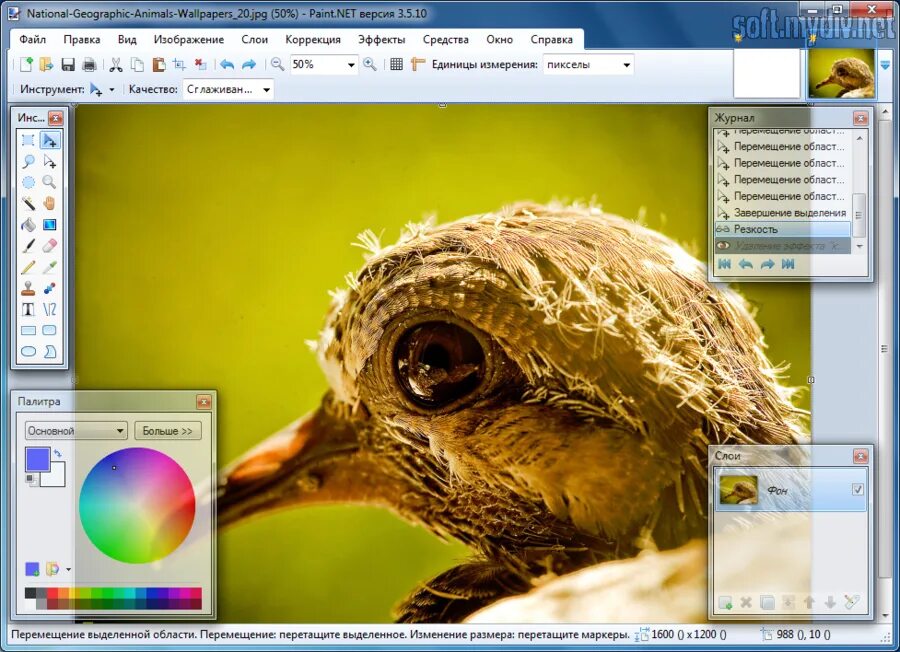Toggle visibility checkbox of Фон layer
This screenshot has width=900, height=652.
pyautogui.click(x=858, y=490)
